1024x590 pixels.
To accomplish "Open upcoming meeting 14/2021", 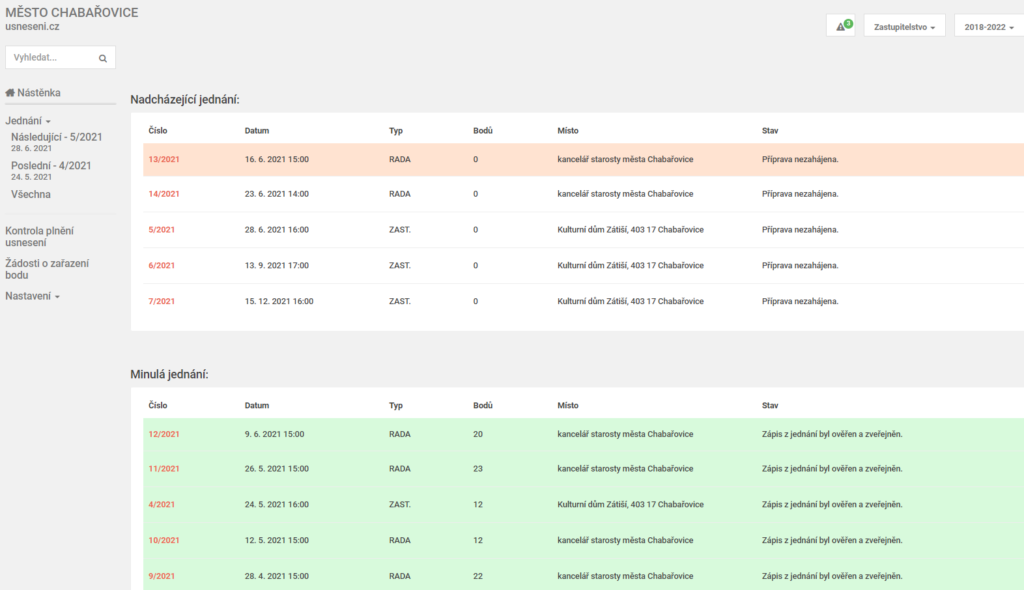I will [x=164, y=194].
